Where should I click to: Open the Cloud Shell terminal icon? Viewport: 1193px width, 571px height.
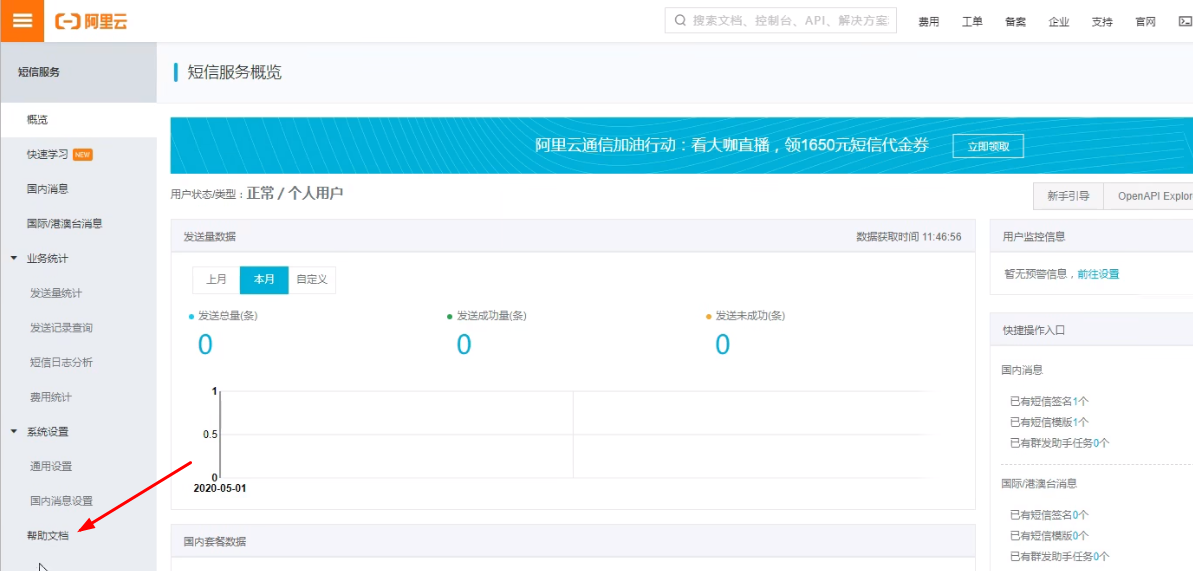coord(1185,21)
